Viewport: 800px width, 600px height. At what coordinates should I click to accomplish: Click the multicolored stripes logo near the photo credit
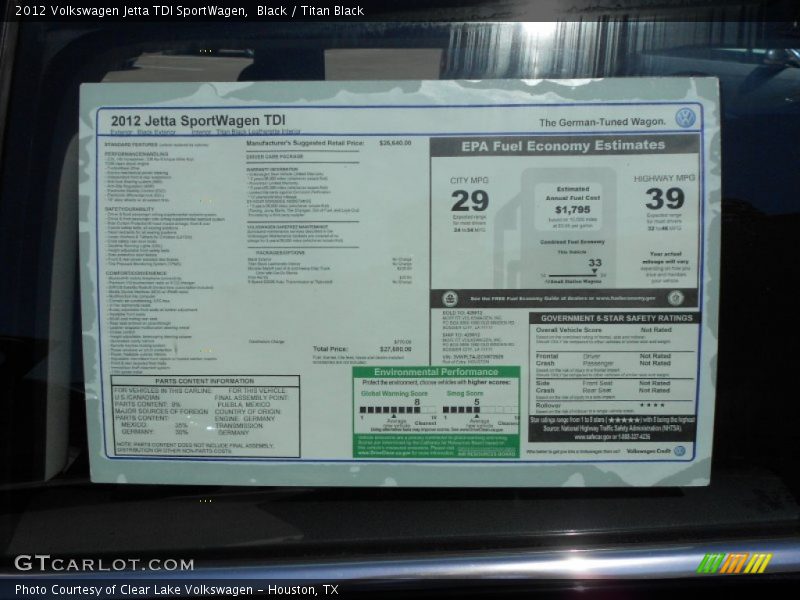point(734,563)
